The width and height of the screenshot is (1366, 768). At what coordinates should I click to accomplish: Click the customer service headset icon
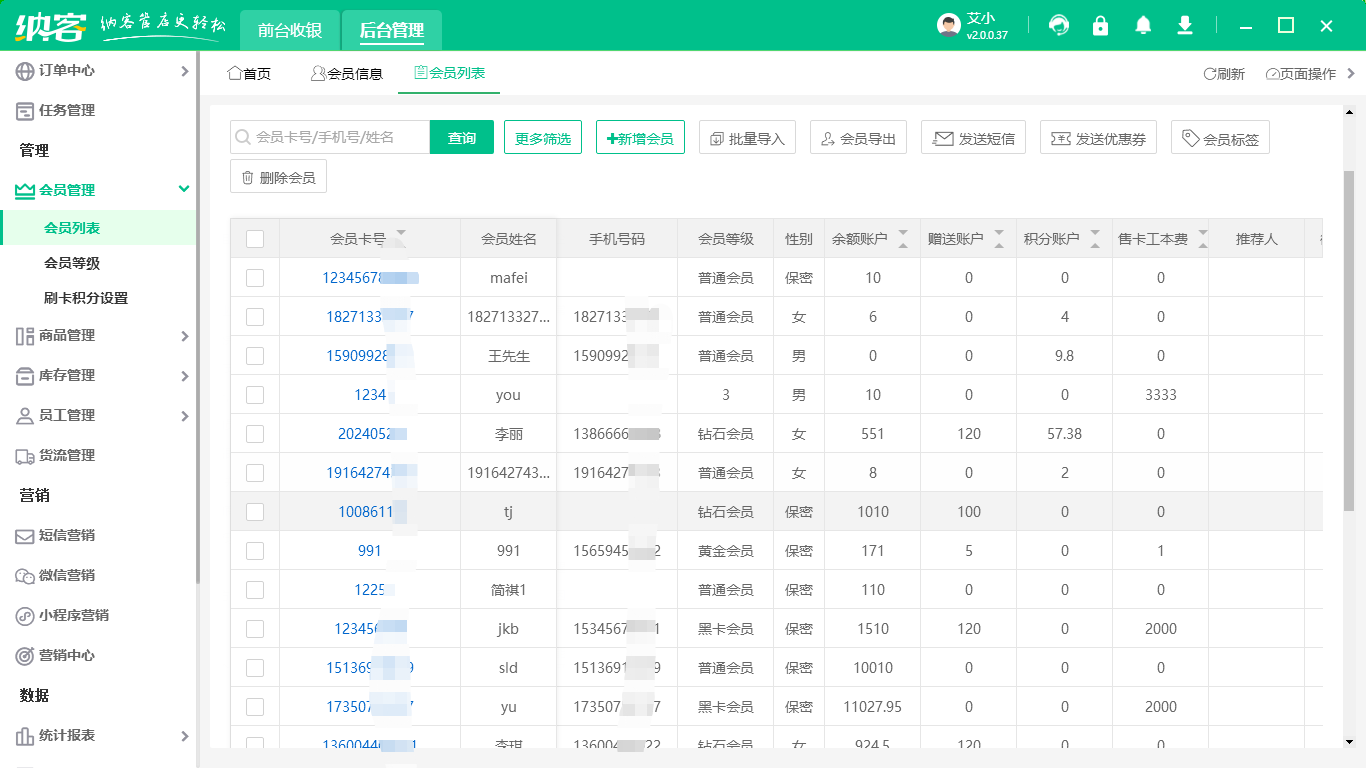click(x=1058, y=25)
